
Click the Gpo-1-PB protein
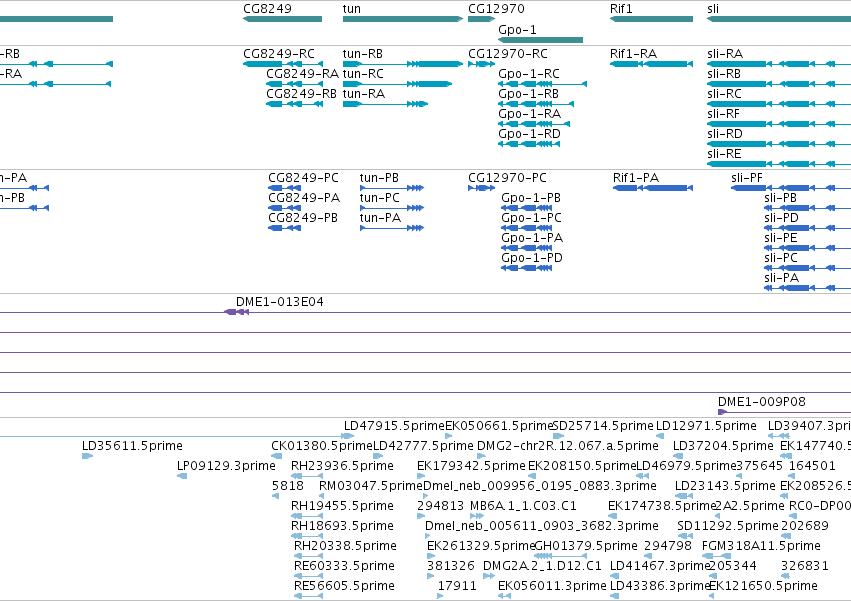(526, 208)
